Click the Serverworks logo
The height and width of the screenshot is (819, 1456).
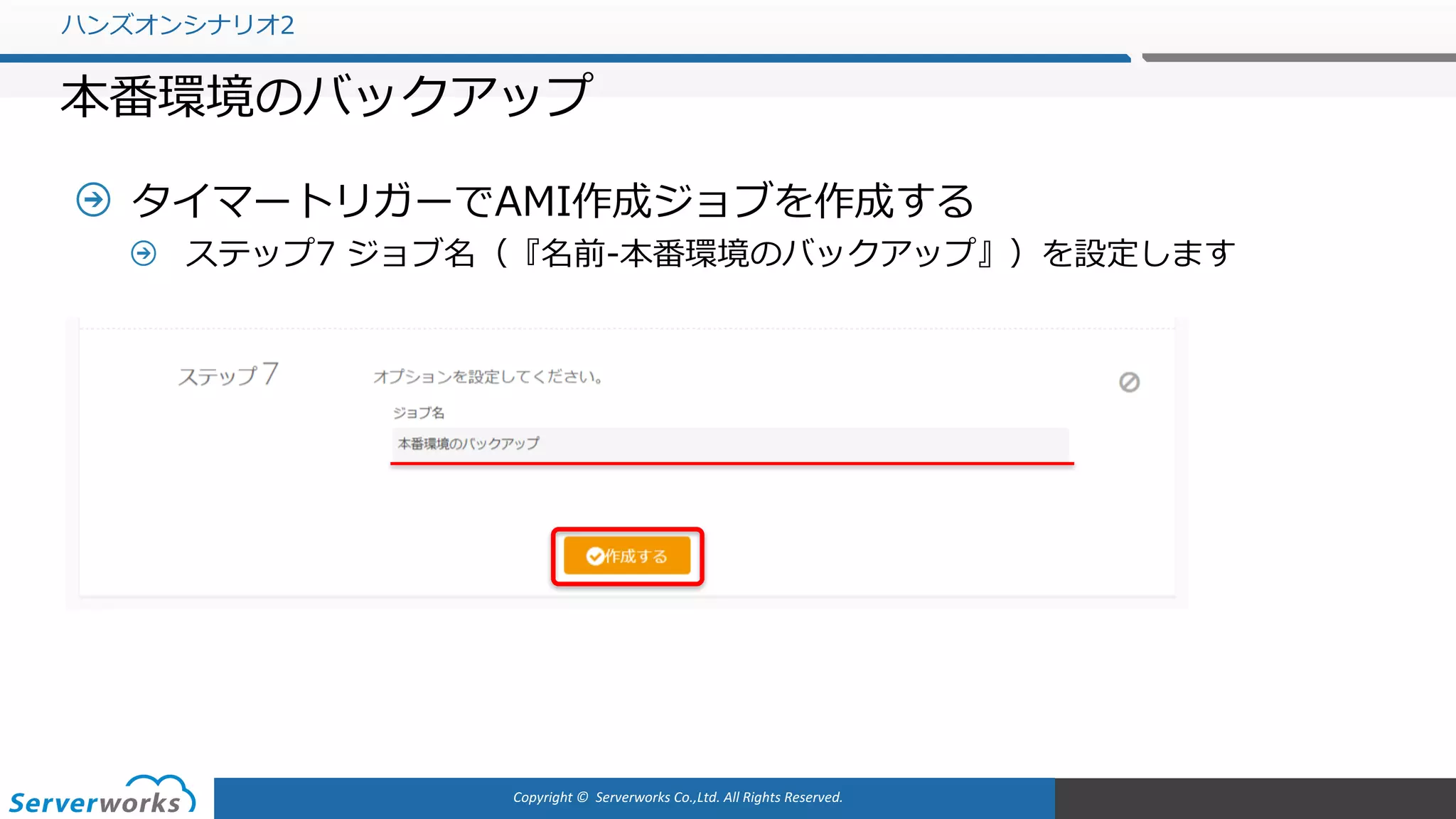pyautogui.click(x=102, y=796)
